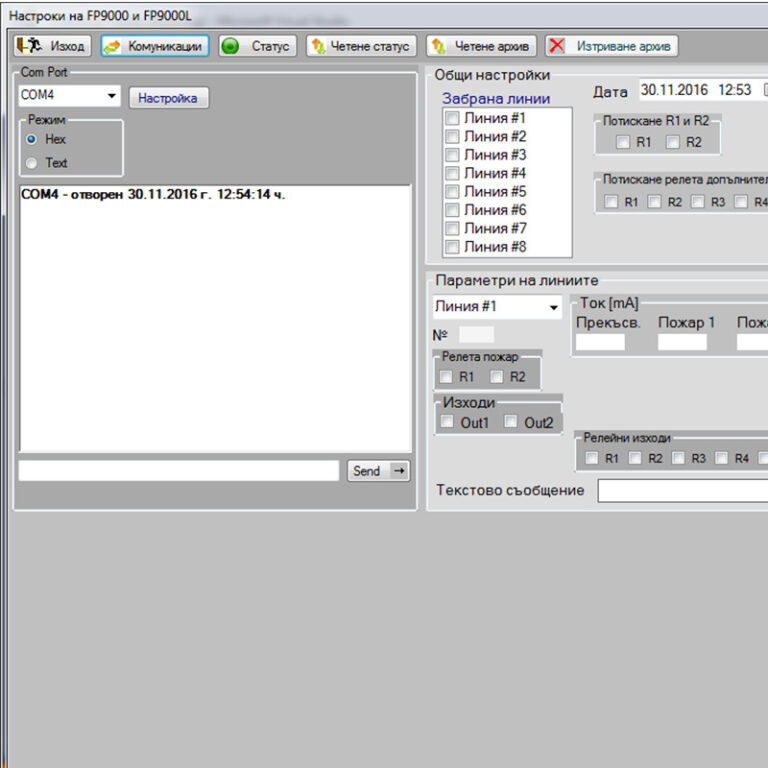
Task: Click the Прекъсв. current value field
Action: [x=600, y=342]
